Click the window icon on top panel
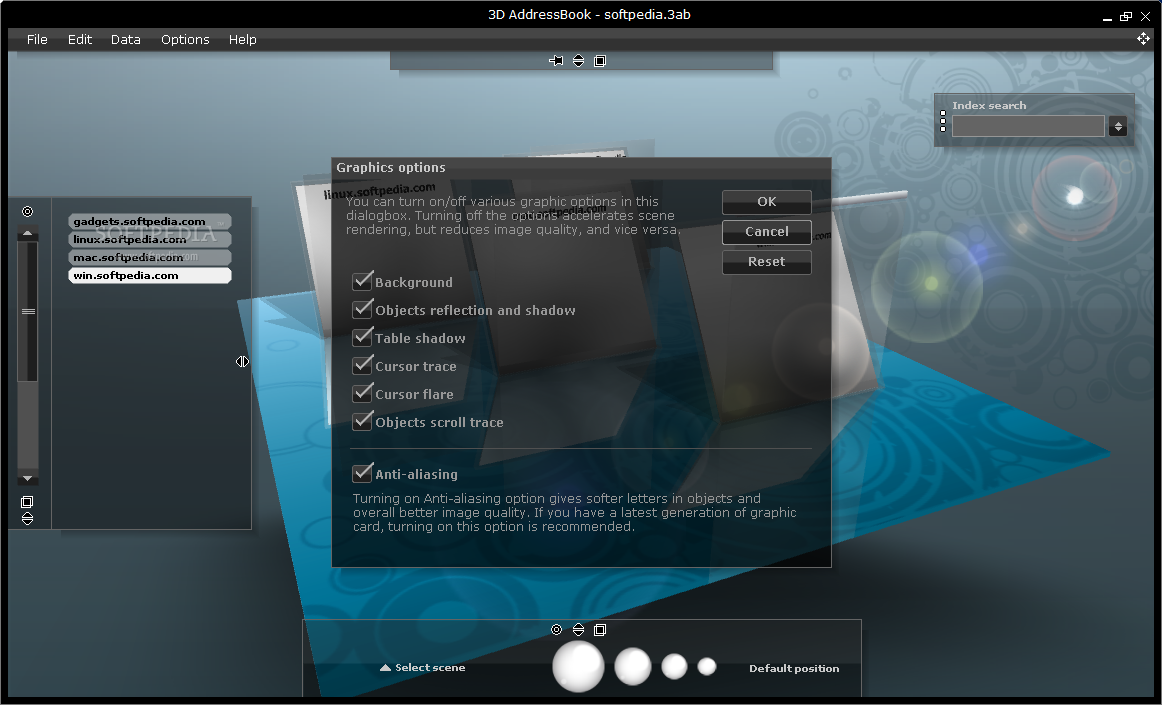 coord(600,61)
